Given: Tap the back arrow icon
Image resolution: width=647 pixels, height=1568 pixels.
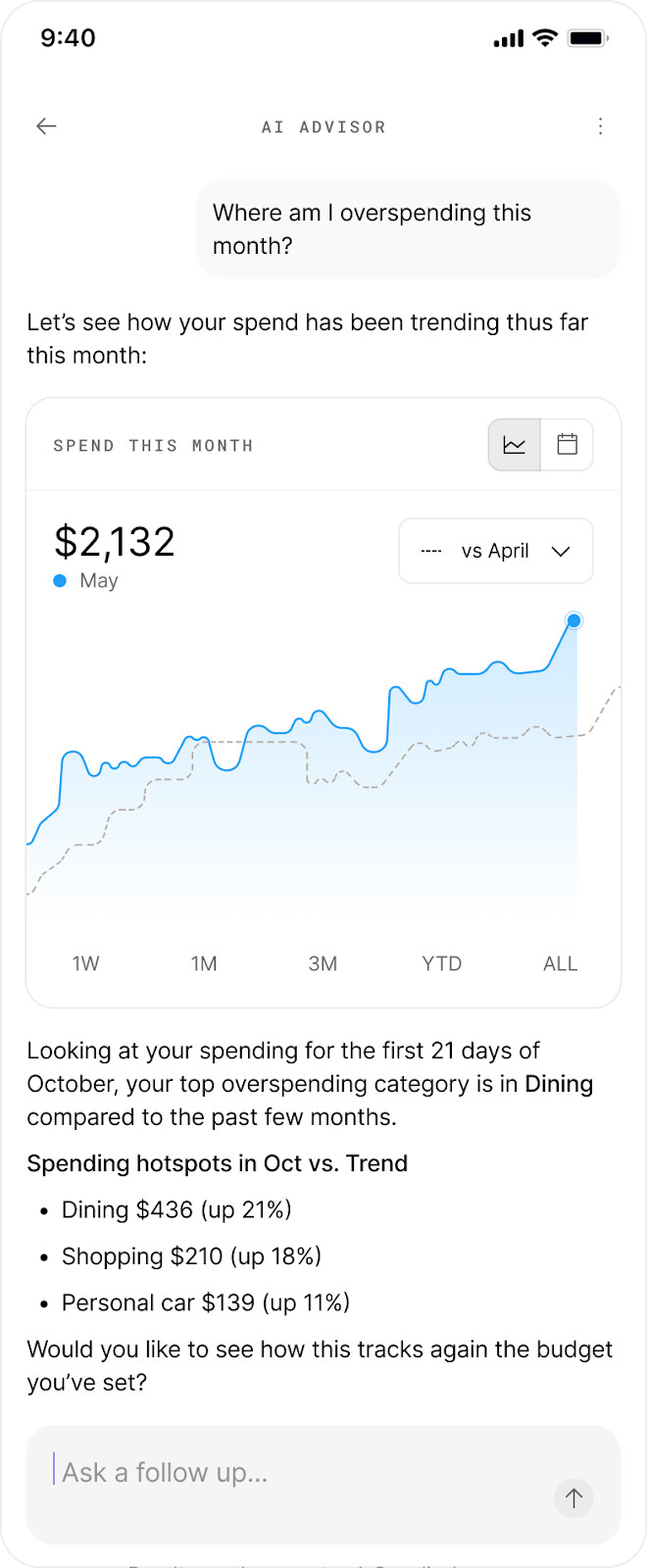Looking at the screenshot, I should [x=46, y=125].
